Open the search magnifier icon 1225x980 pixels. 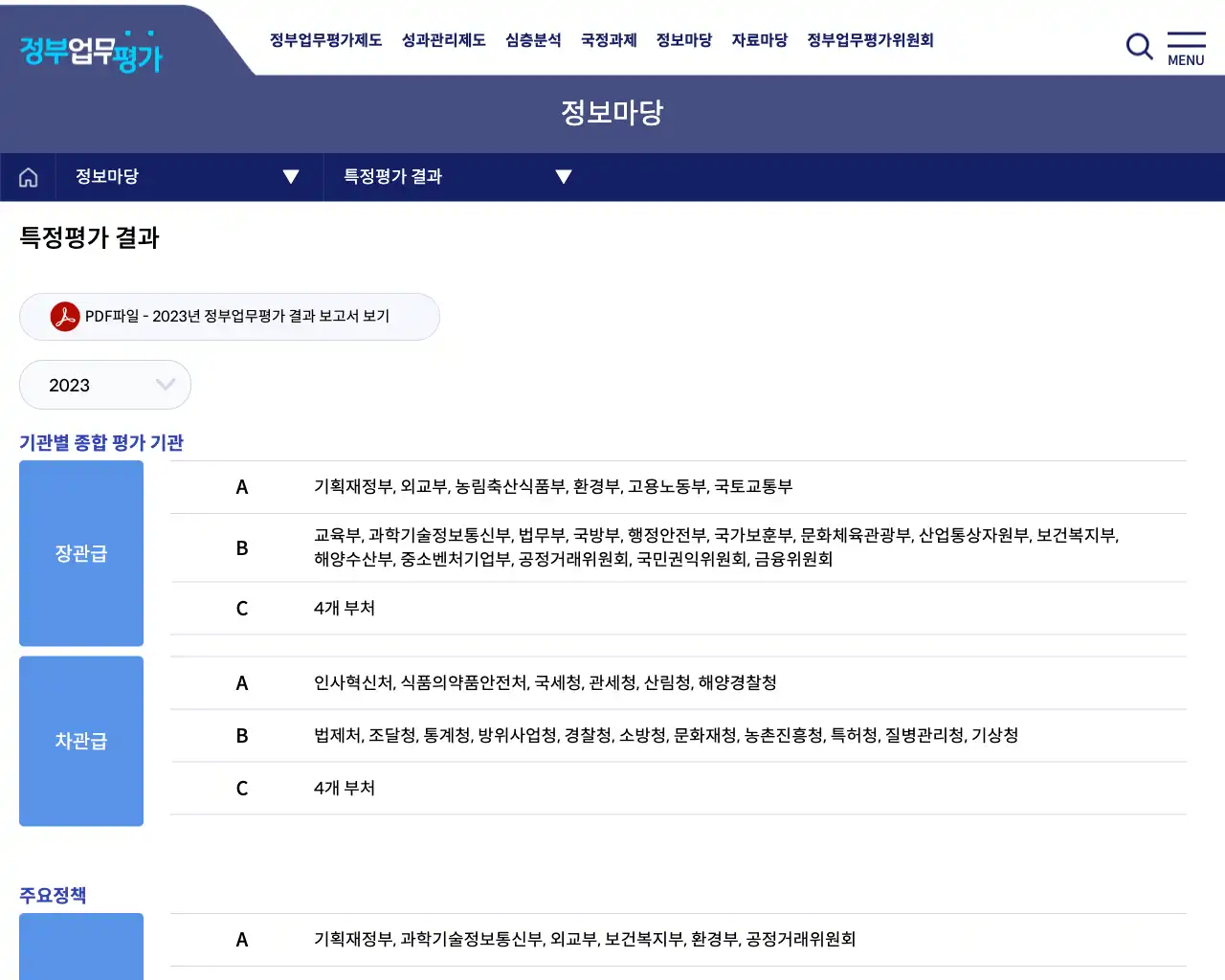(x=1139, y=46)
